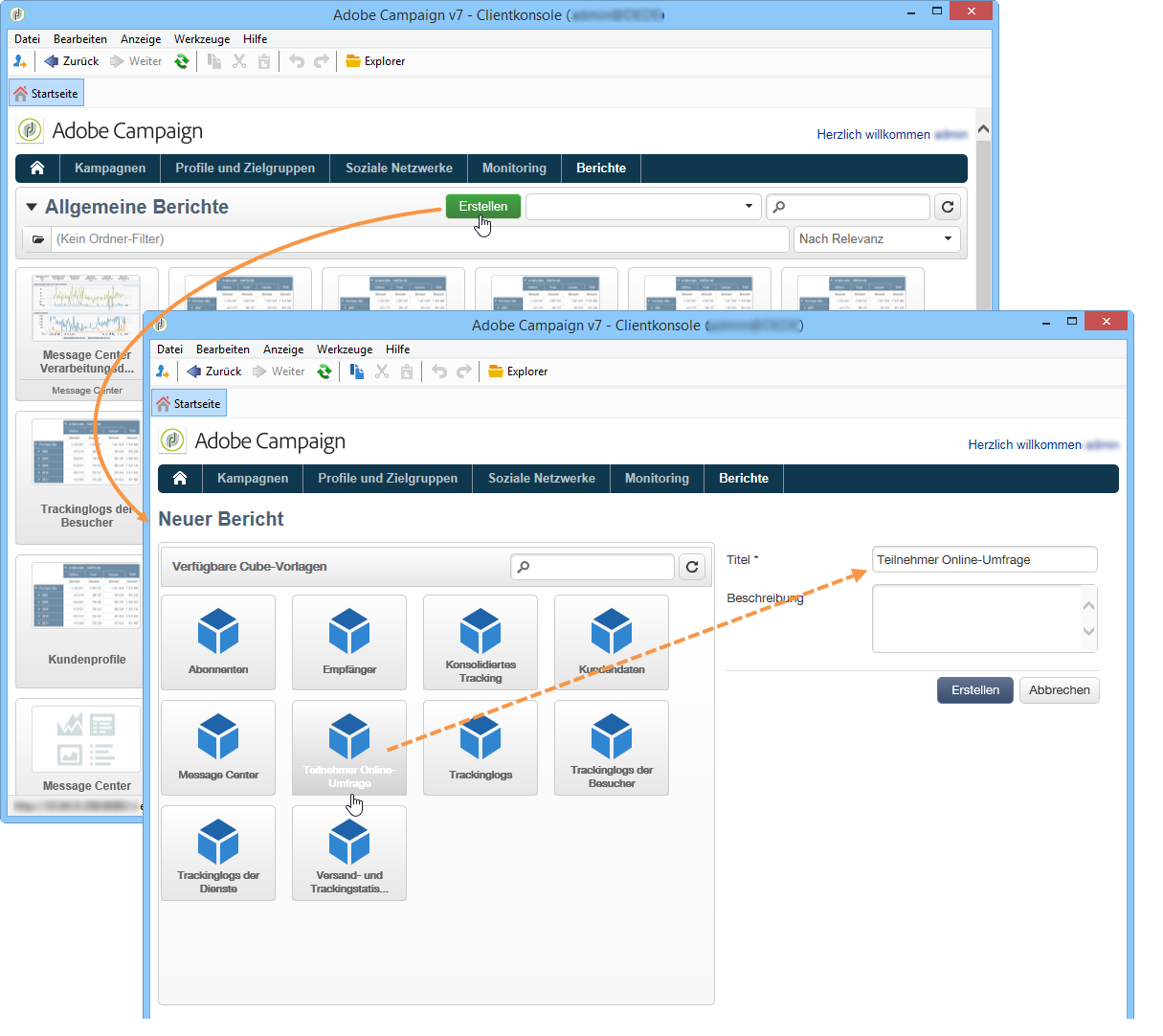Refresh the Allgemeine Berichte list
The height and width of the screenshot is (1036, 1163).
coord(948,207)
